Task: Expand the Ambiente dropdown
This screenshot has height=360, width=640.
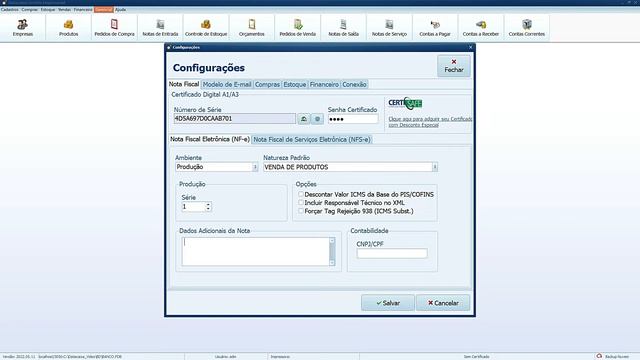Action: (255, 167)
